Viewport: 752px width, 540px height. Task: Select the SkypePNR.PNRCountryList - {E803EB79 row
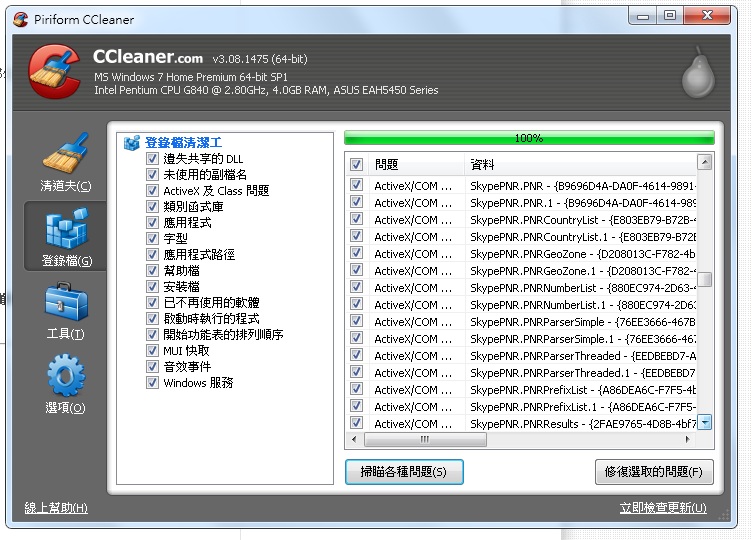pyautogui.click(x=521, y=220)
